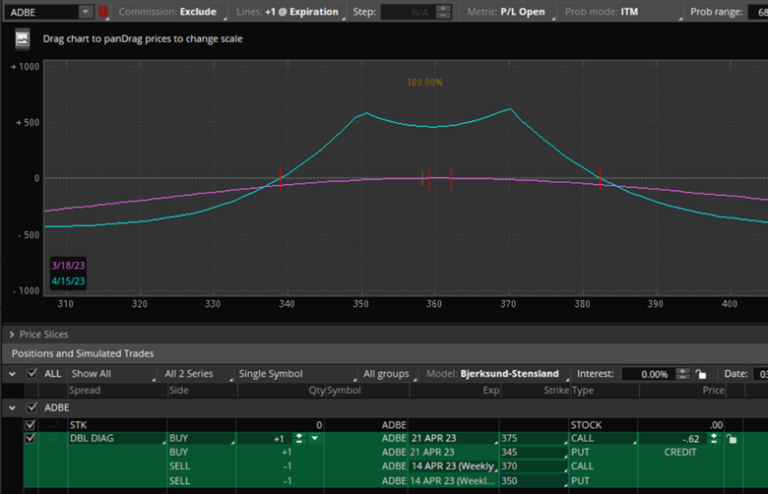This screenshot has width=768, height=494.
Task: Click the Spread column header
Action: 85,390
